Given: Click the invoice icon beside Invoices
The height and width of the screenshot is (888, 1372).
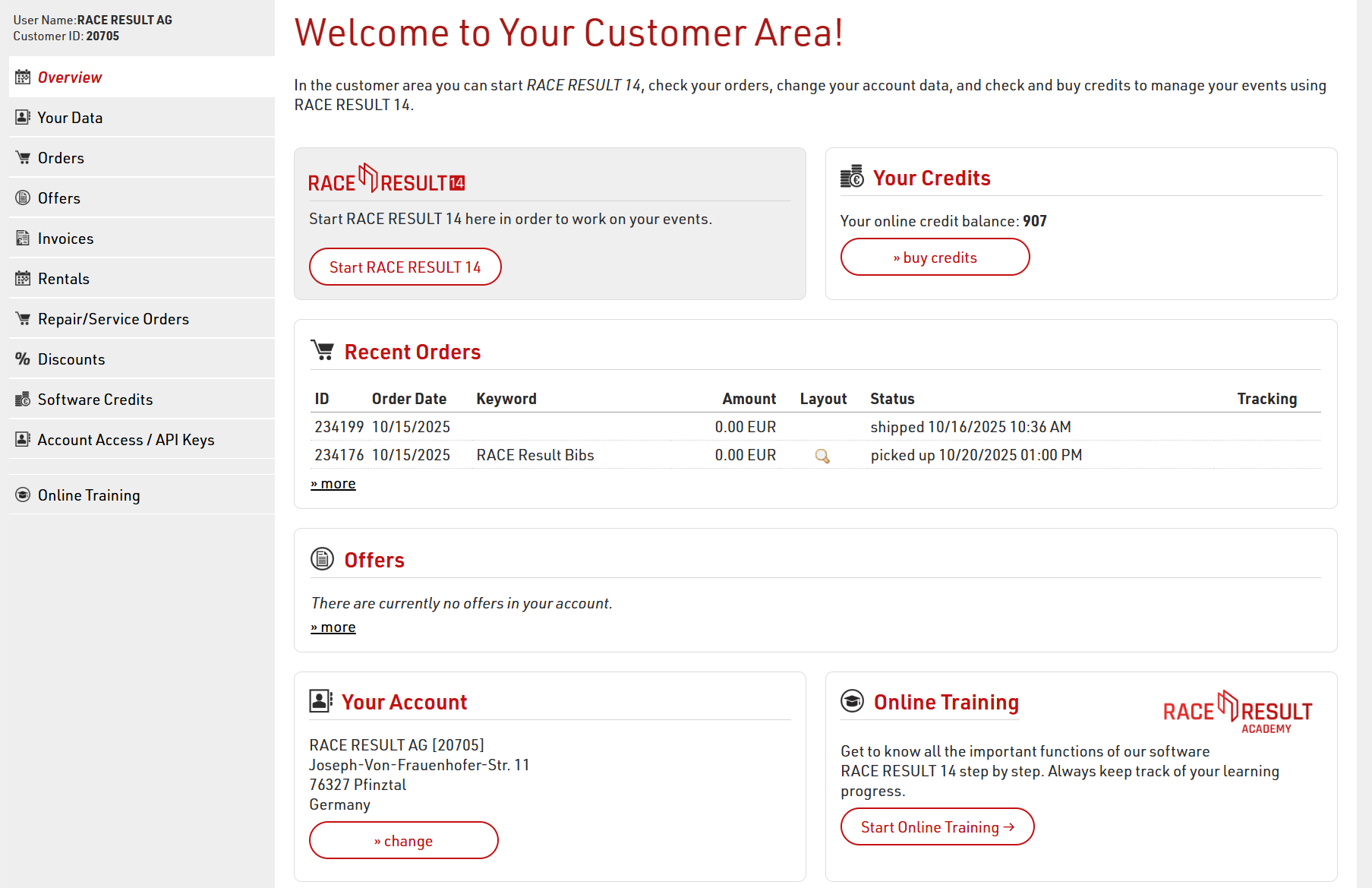Looking at the screenshot, I should (x=23, y=239).
